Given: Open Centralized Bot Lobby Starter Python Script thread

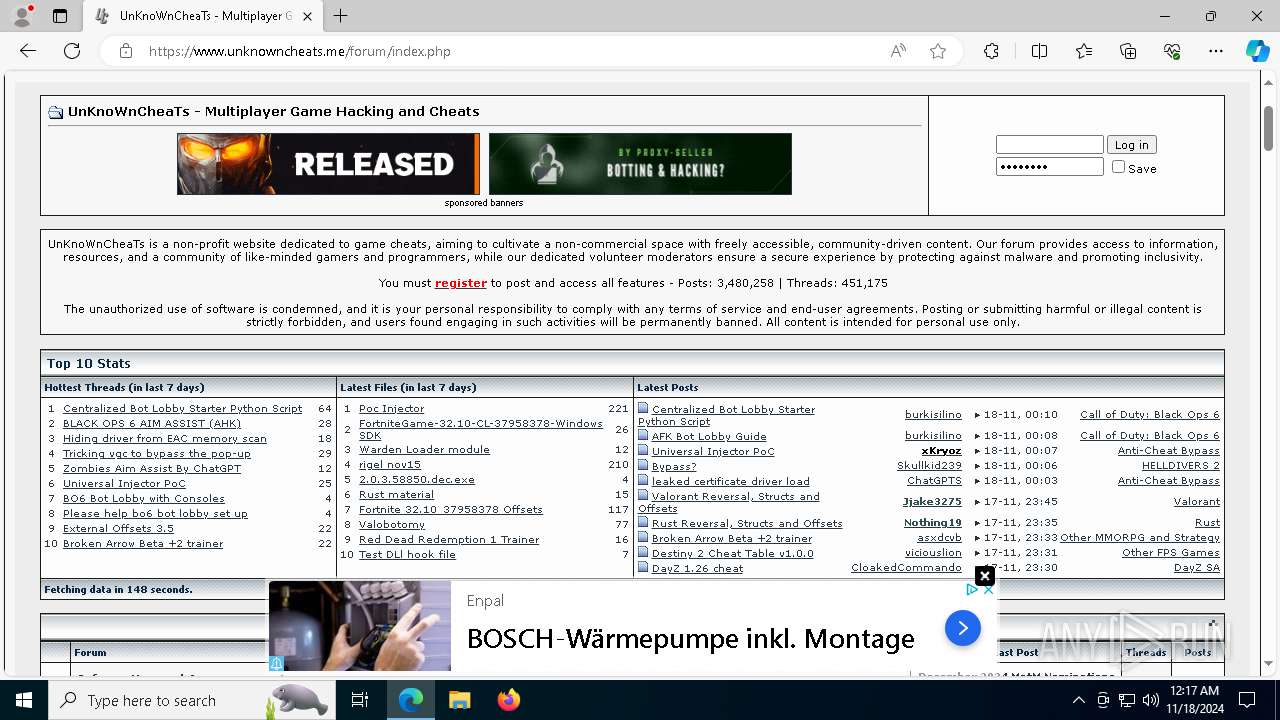Looking at the screenshot, I should click(182, 408).
